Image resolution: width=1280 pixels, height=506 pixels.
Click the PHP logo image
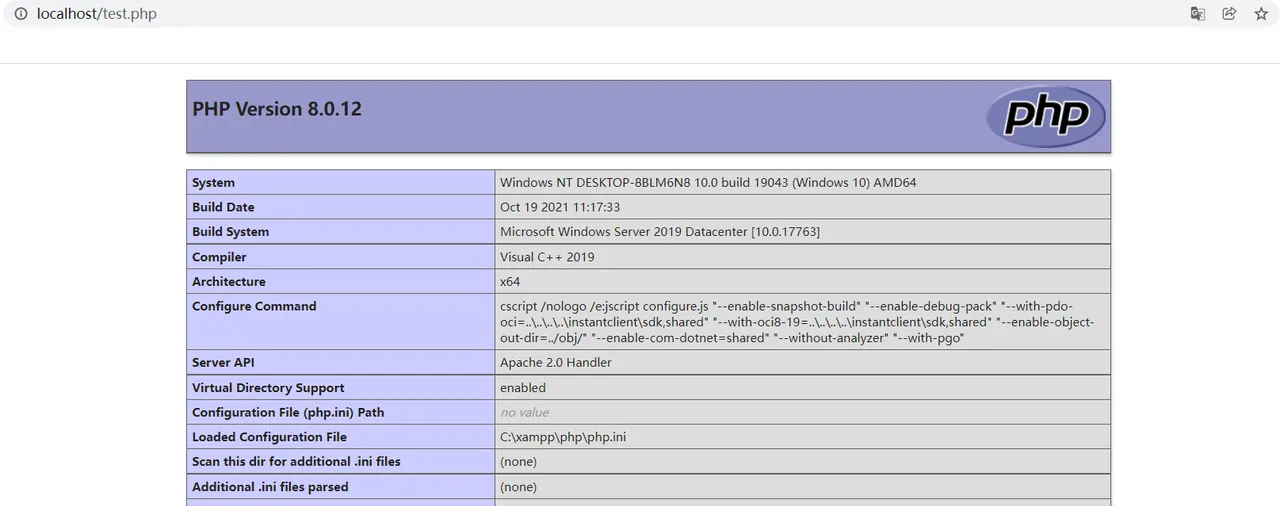point(1045,116)
